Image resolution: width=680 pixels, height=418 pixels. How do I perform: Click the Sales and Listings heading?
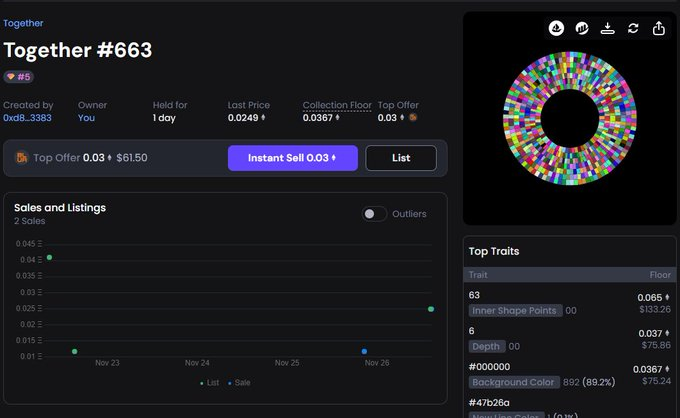60,208
